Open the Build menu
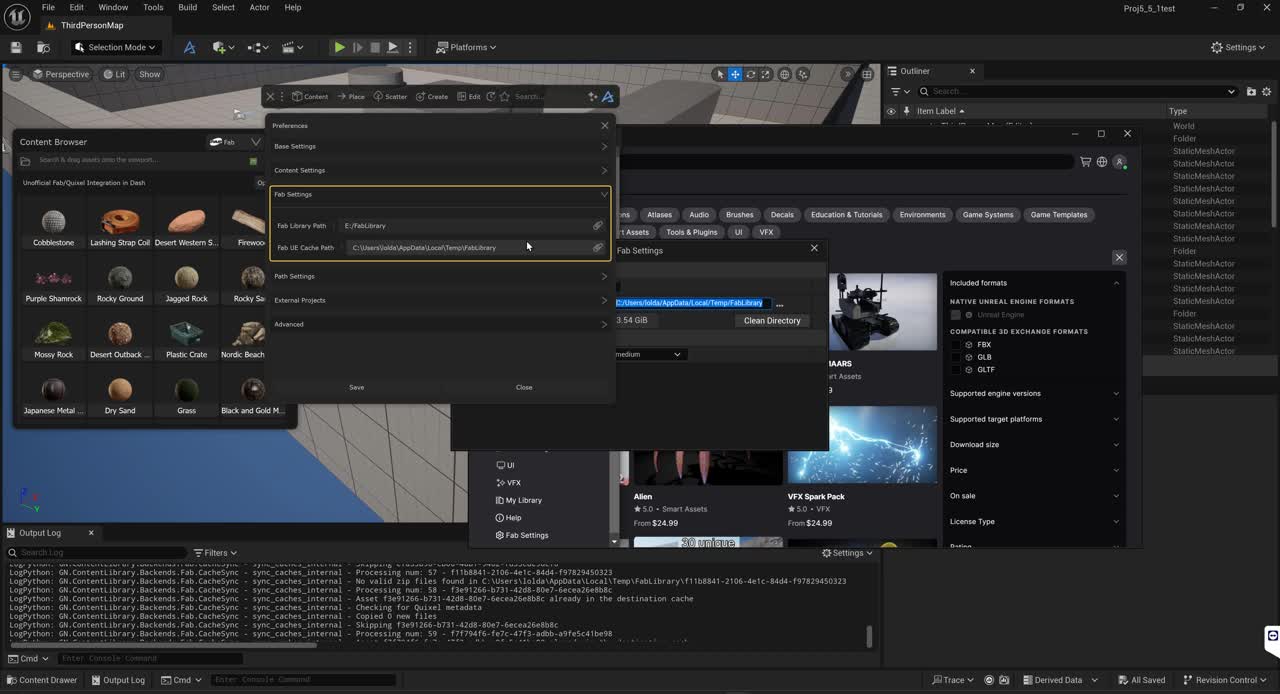 187,7
